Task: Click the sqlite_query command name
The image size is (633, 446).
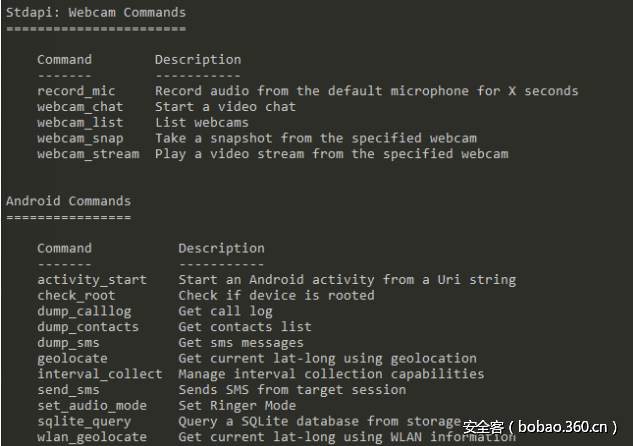Action: point(84,421)
